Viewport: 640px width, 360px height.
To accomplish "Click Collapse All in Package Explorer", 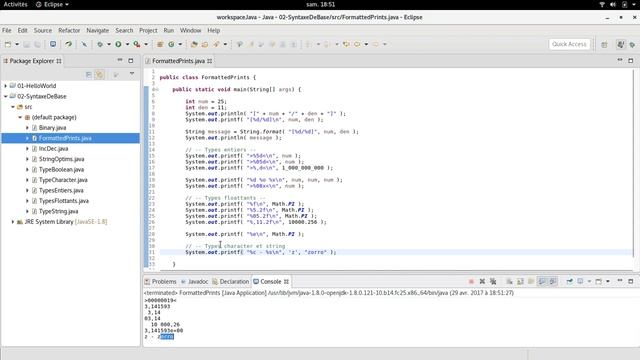I will pos(89,74).
